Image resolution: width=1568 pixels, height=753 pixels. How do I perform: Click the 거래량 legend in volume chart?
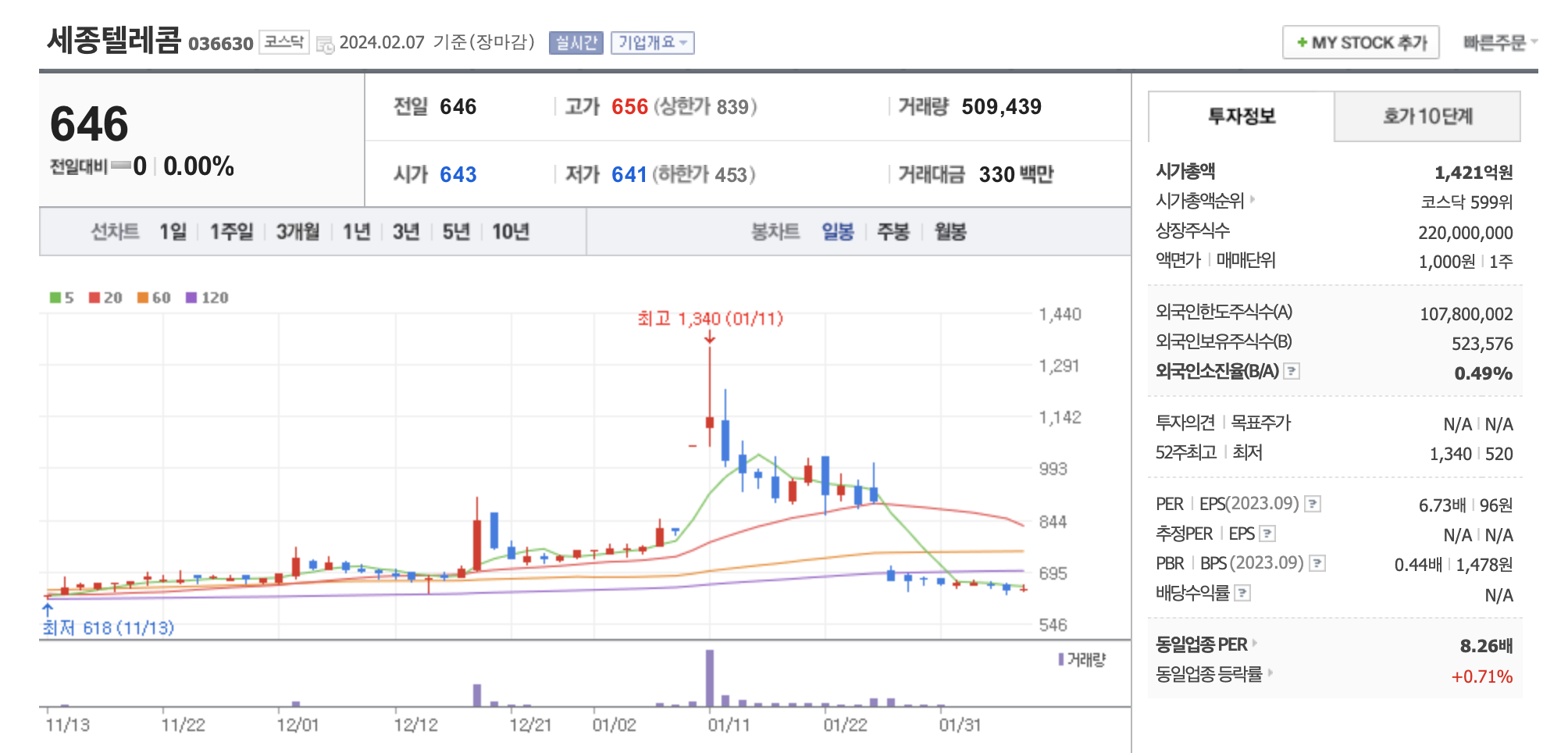1082,660
